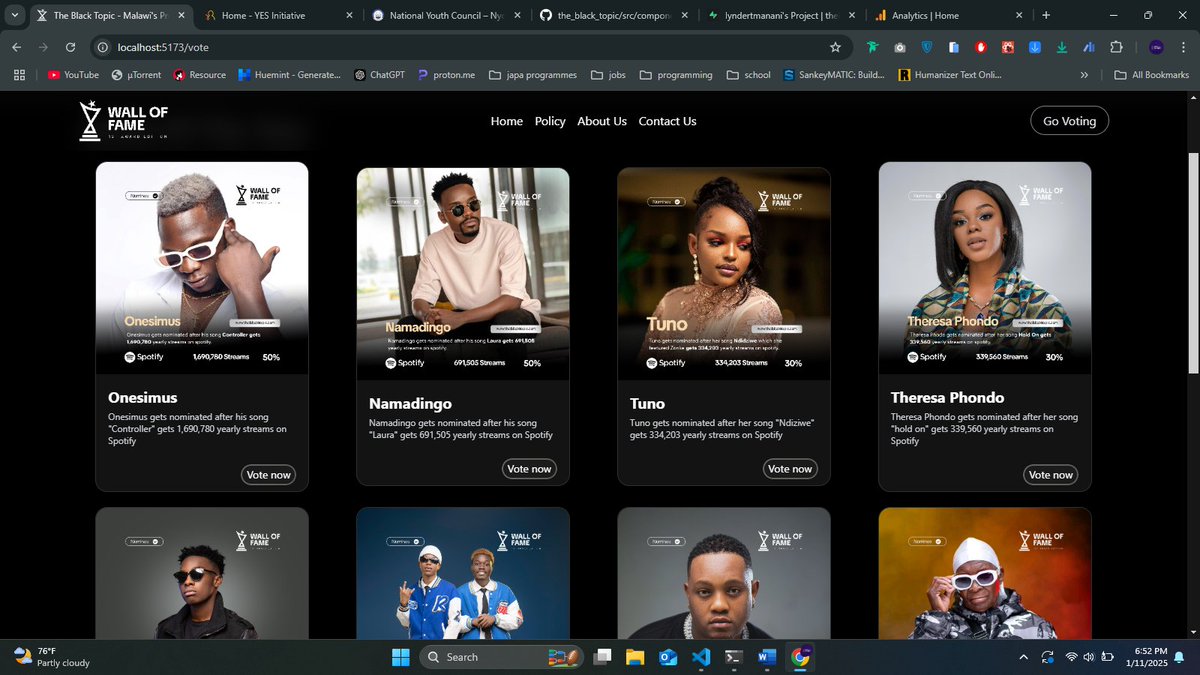Open the jobs bookmark folder
1200x675 pixels.
coord(608,74)
